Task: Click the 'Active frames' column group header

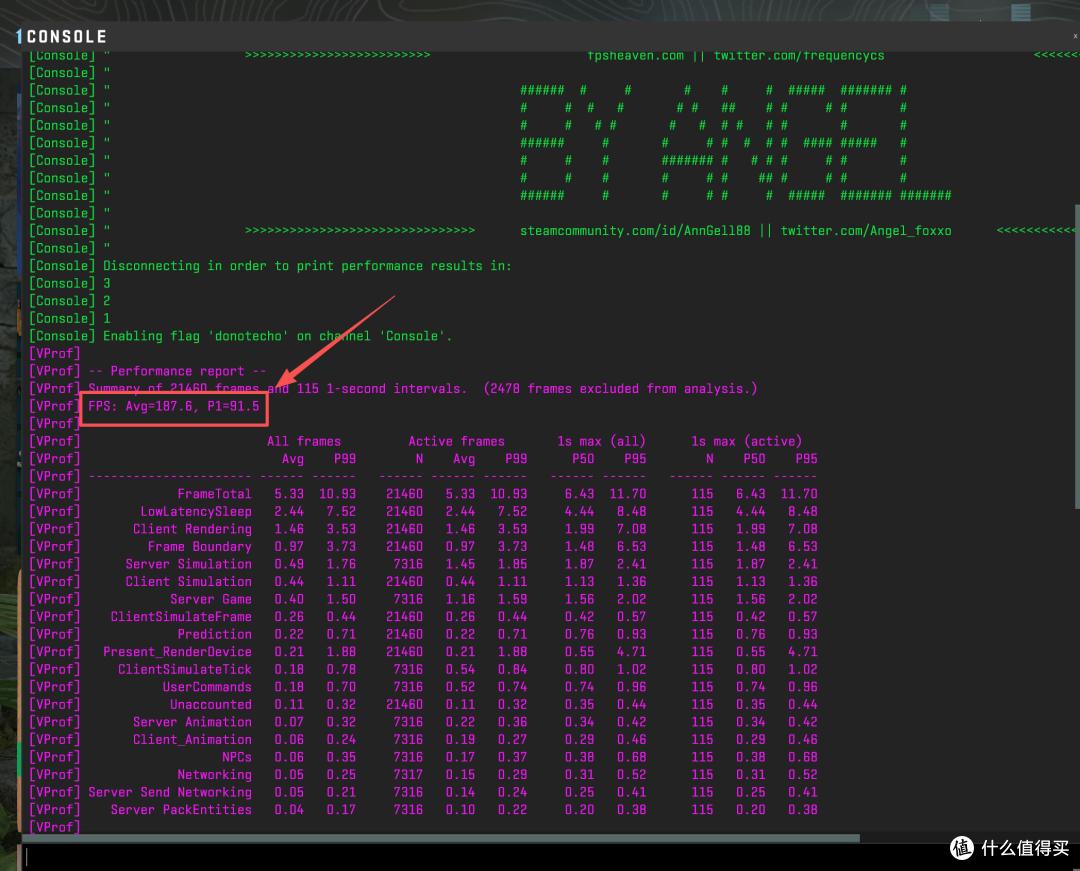Action: click(456, 441)
